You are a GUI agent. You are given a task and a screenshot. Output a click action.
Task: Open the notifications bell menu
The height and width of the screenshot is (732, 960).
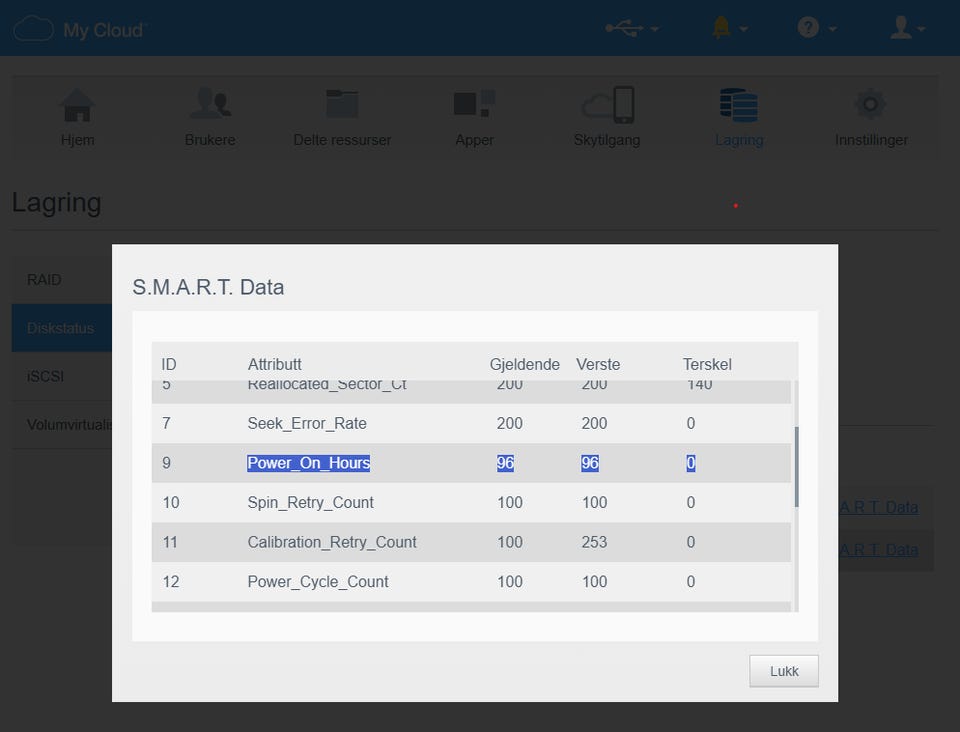(x=730, y=28)
